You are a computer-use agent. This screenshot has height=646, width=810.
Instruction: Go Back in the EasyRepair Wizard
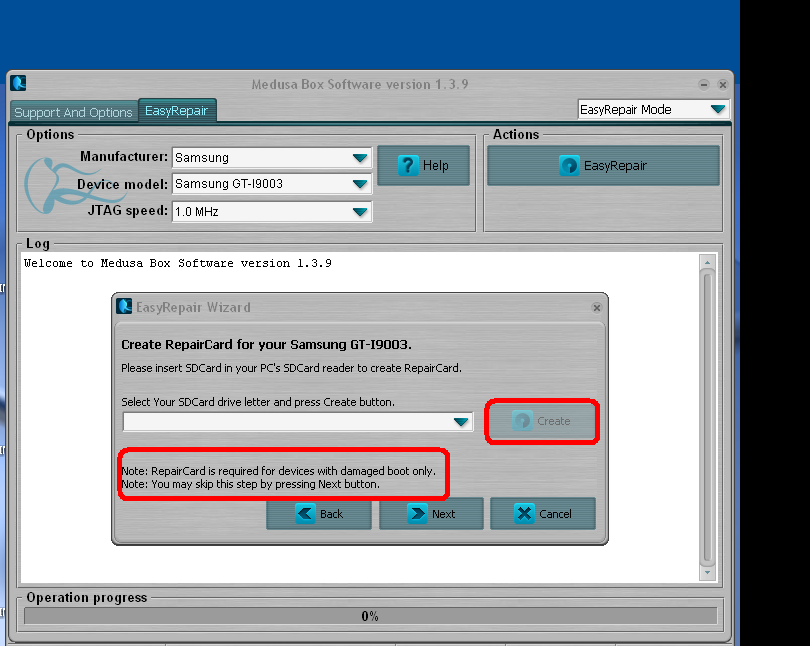pos(319,514)
